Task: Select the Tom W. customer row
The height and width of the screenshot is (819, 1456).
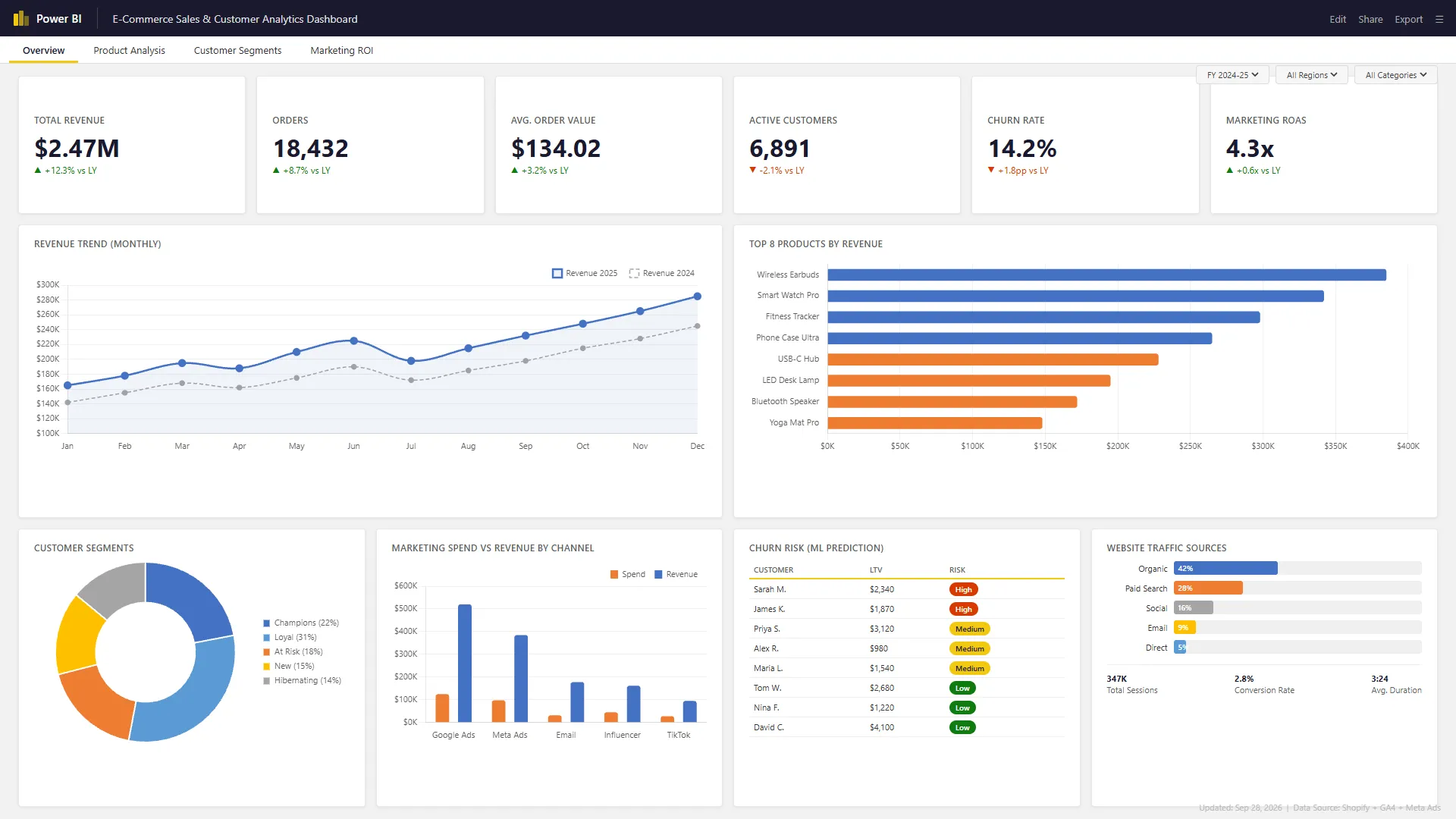Action: [x=906, y=688]
